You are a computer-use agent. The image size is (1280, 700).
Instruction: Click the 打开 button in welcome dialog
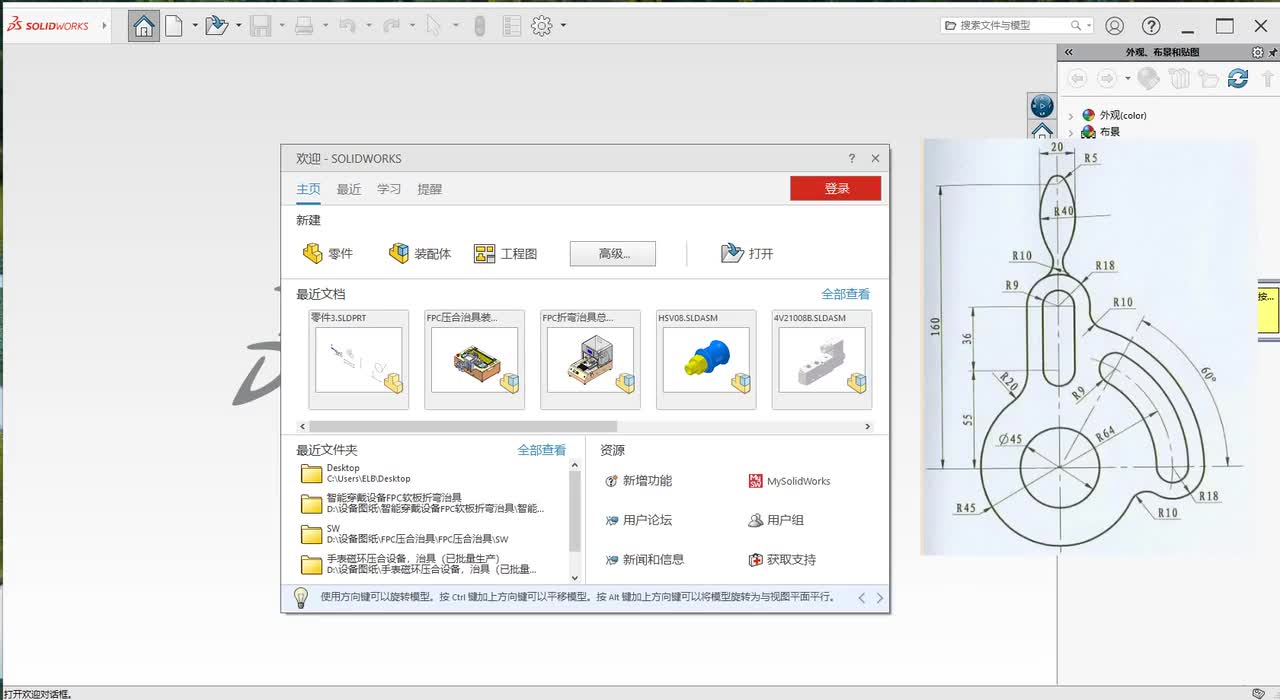pos(747,253)
